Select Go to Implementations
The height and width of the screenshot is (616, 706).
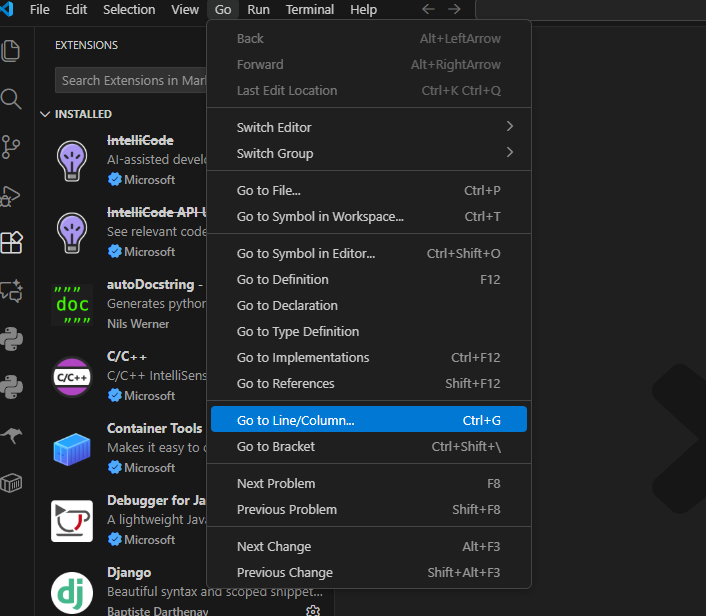[369, 358]
